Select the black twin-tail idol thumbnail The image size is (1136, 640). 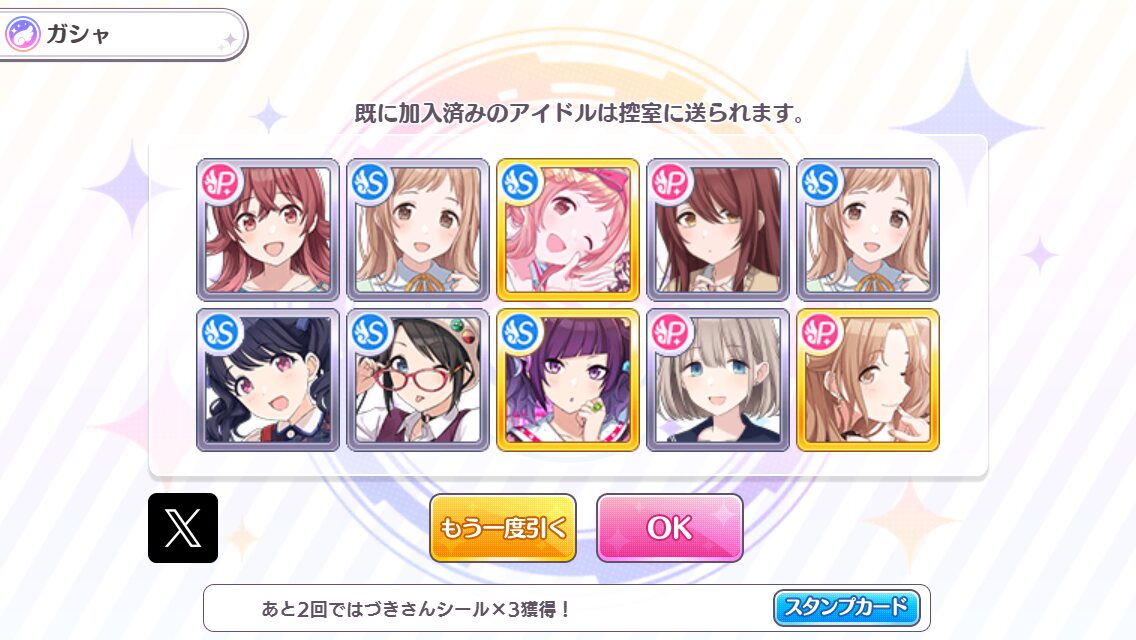point(268,380)
